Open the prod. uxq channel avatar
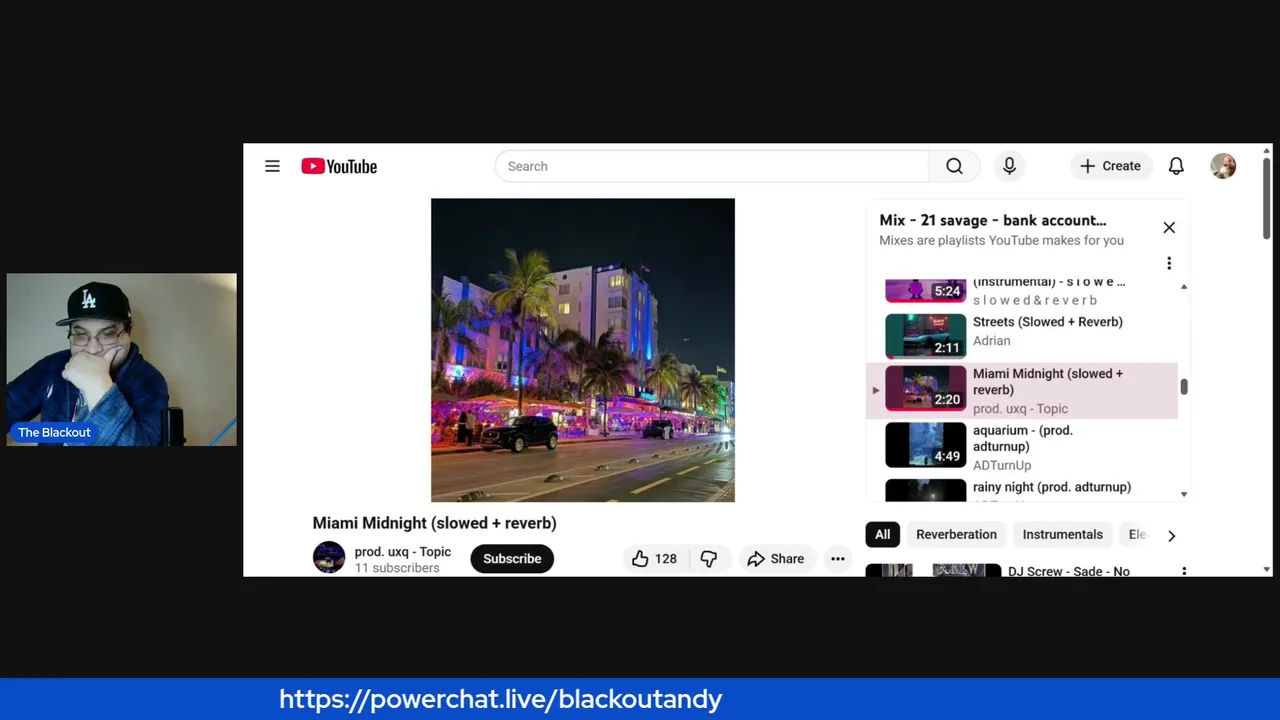 [329, 558]
